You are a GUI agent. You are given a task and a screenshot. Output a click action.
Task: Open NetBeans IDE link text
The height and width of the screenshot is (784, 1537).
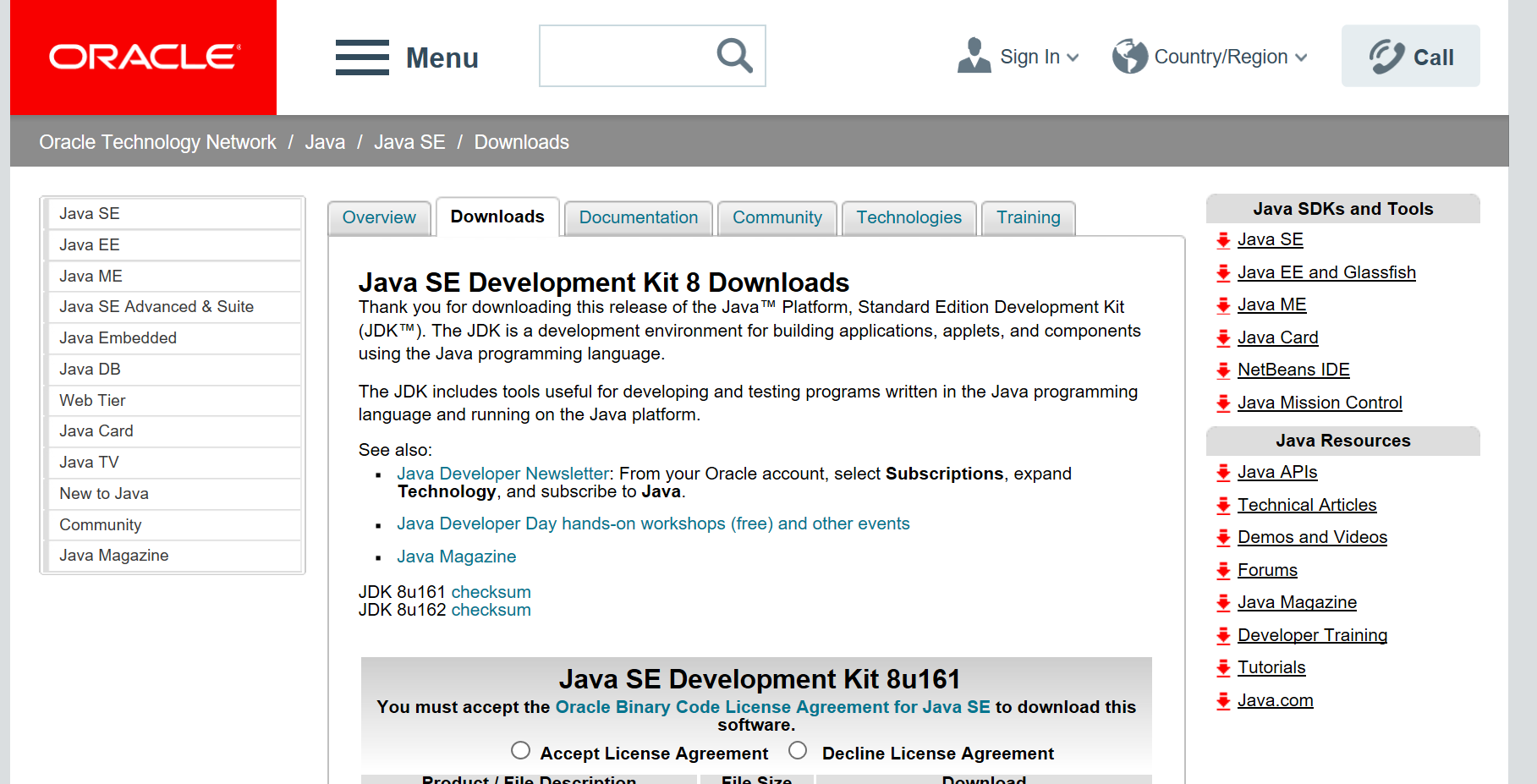(x=1293, y=370)
